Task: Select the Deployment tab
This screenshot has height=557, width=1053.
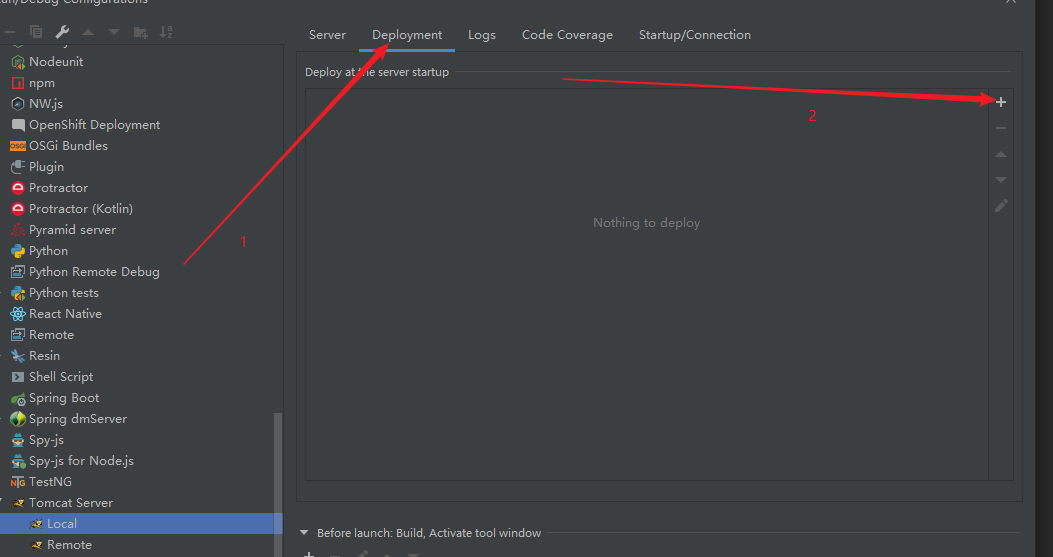Action: pos(407,35)
